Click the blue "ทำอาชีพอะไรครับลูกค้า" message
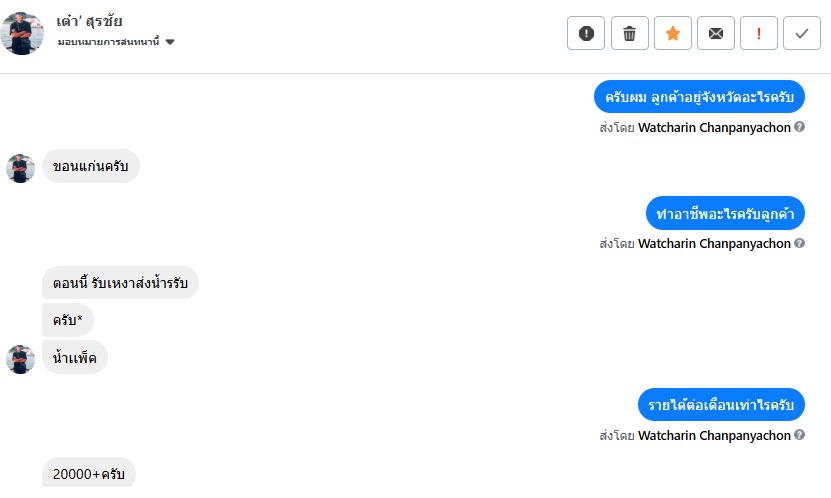The image size is (831, 498). 725,213
